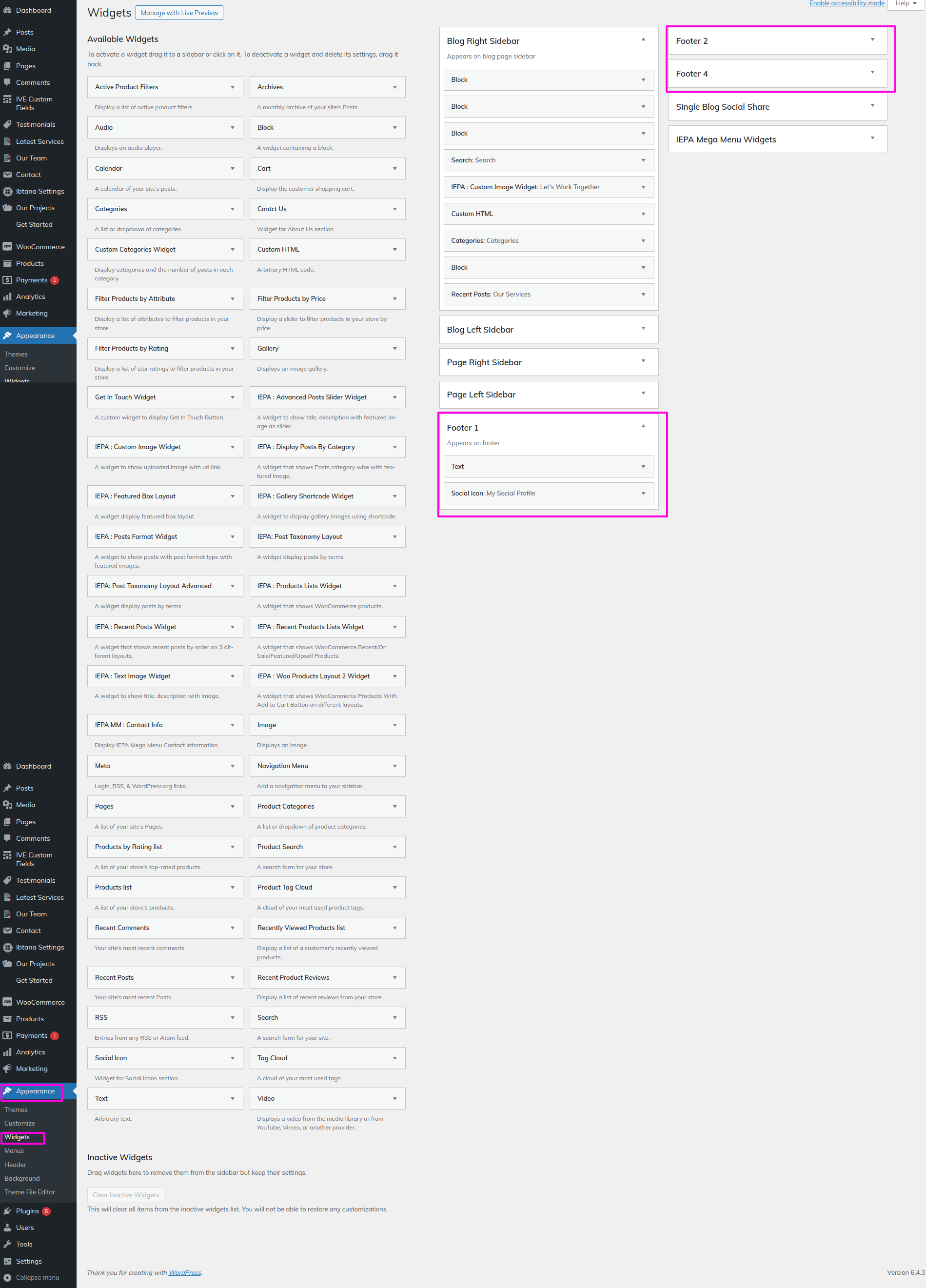Collapse the Blog Right Sidebar panel
This screenshot has width=926, height=1288.
tap(643, 40)
